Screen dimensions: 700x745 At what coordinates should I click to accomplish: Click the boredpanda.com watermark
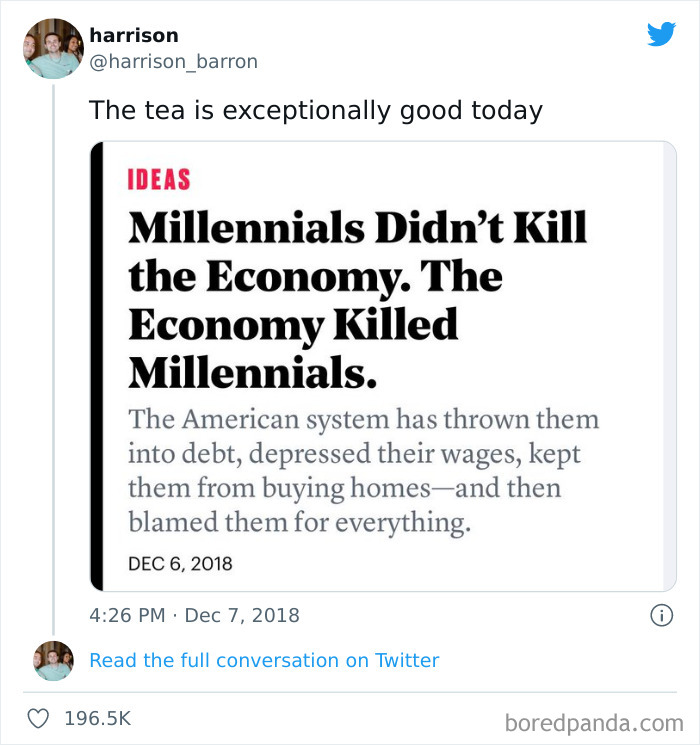click(593, 721)
